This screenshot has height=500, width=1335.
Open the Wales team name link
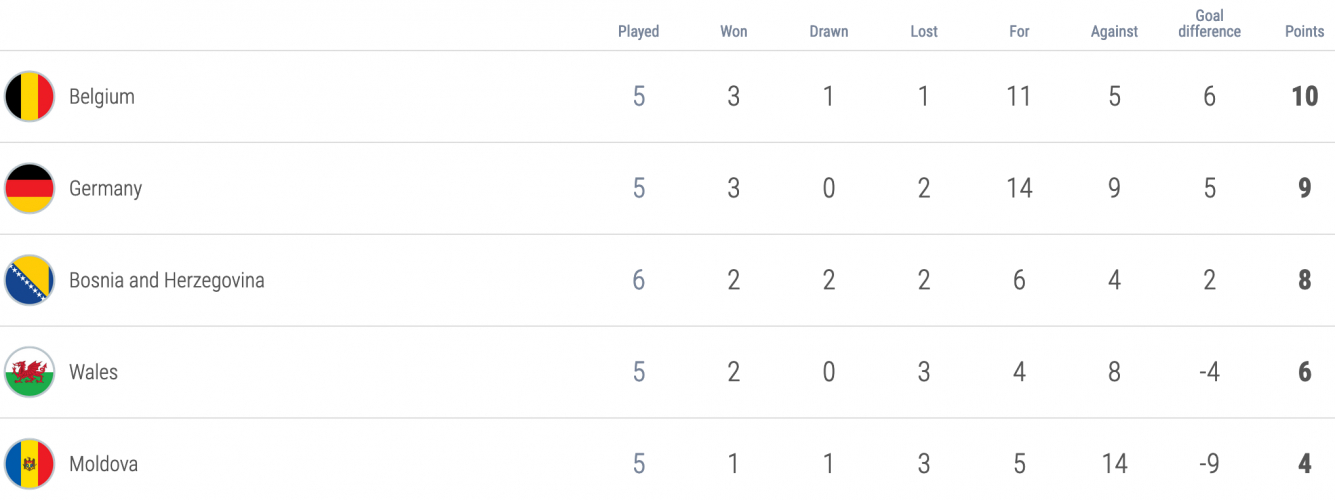tap(93, 372)
